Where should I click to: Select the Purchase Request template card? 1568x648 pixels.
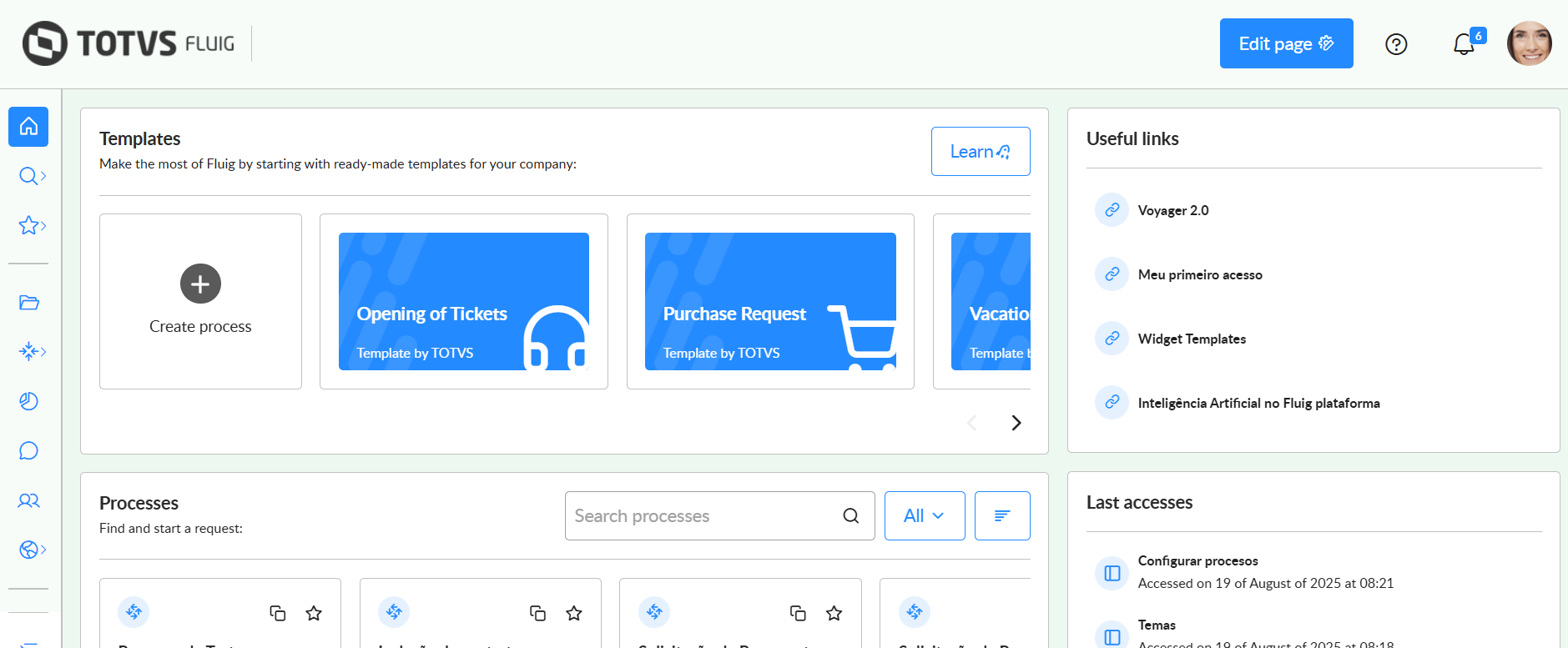click(770, 301)
